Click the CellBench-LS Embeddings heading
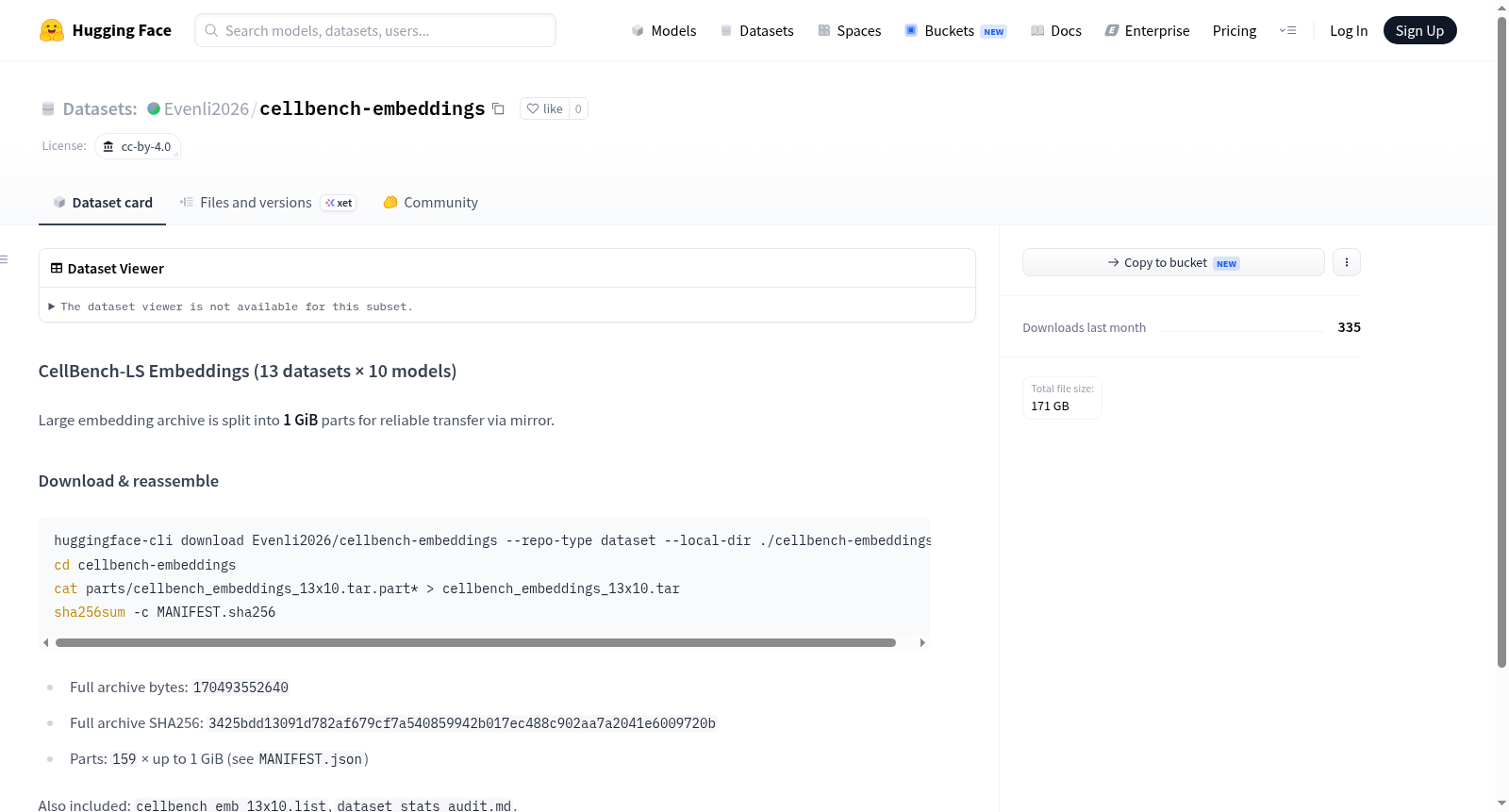The height and width of the screenshot is (812, 1509). (x=247, y=371)
